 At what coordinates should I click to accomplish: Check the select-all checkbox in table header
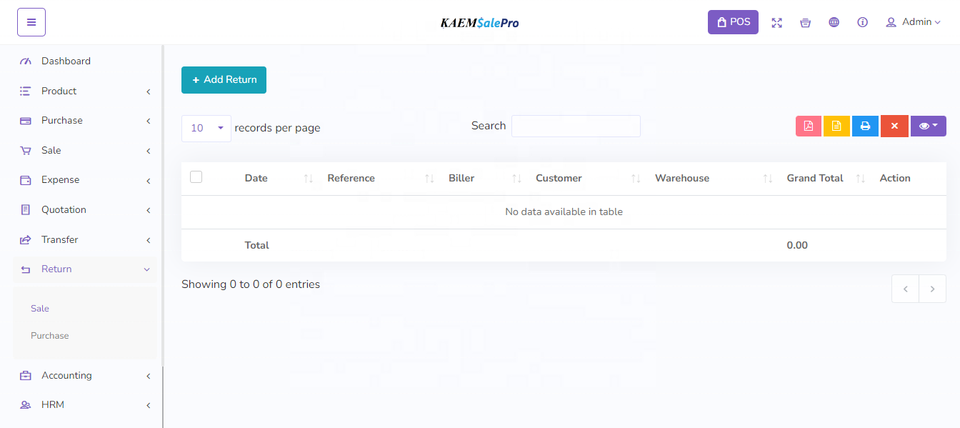pos(196,177)
